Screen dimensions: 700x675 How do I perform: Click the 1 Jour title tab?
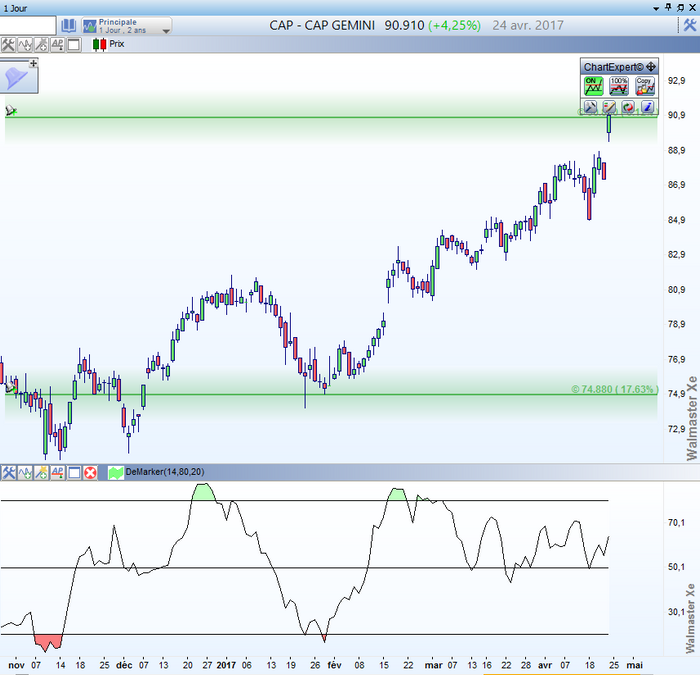(x=15, y=8)
